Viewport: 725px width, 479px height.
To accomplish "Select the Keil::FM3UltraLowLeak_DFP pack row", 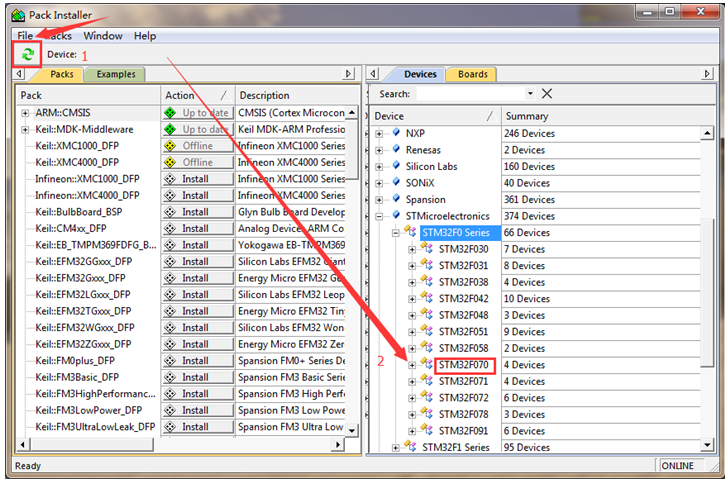I will pos(95,427).
